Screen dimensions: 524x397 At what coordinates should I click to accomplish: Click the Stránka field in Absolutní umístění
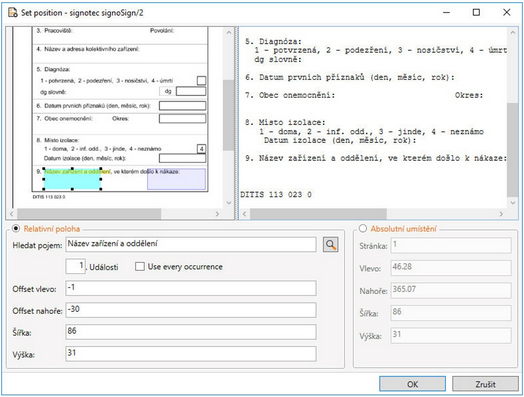[x=451, y=245]
